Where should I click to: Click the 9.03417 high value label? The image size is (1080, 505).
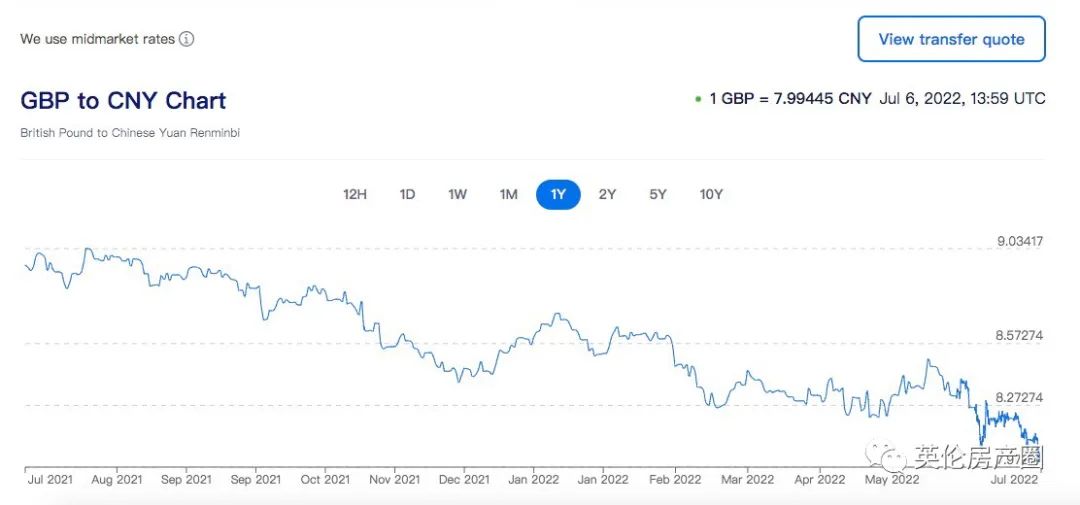click(x=1019, y=241)
